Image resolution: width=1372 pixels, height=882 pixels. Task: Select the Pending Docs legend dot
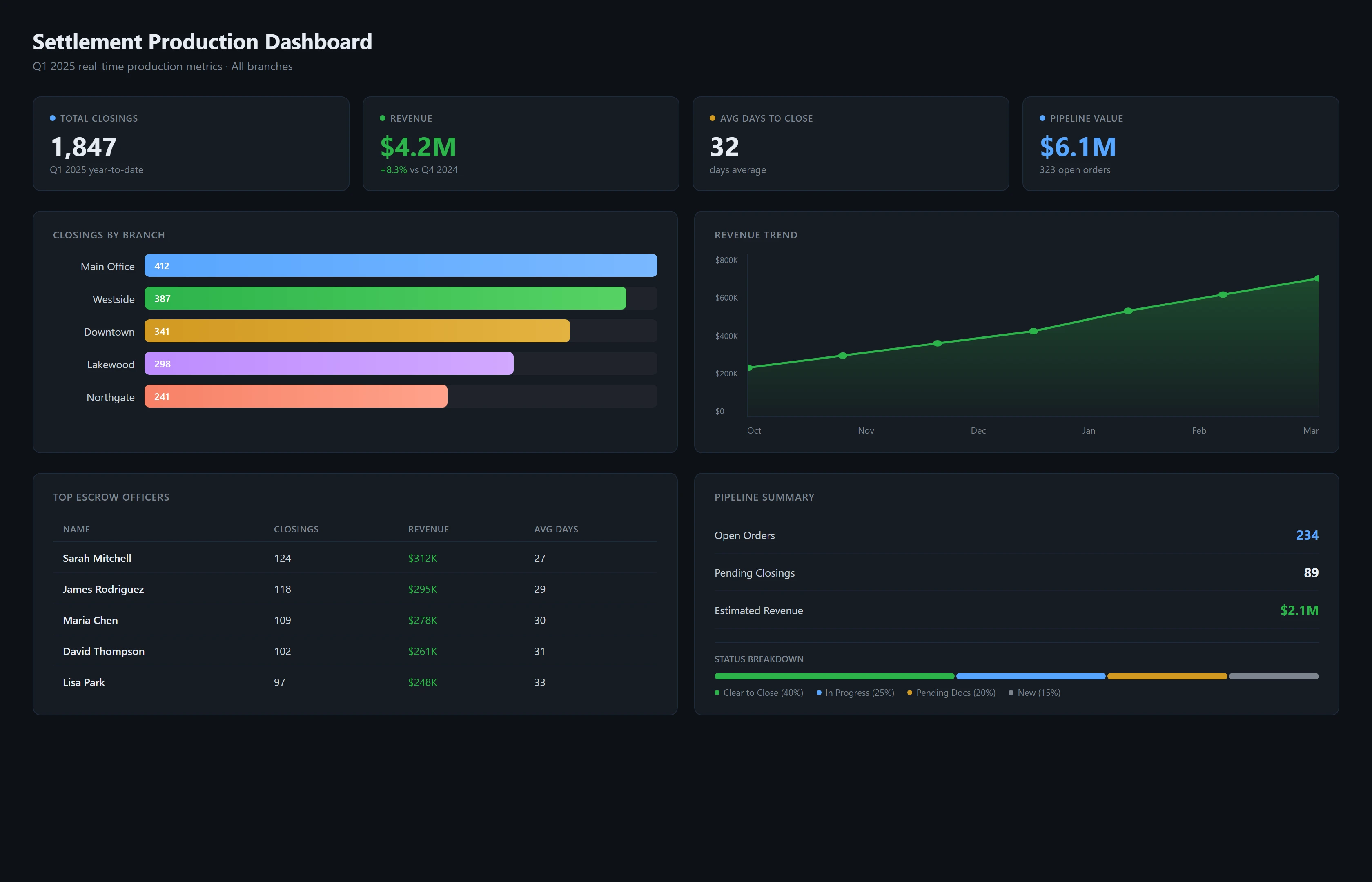[909, 693]
